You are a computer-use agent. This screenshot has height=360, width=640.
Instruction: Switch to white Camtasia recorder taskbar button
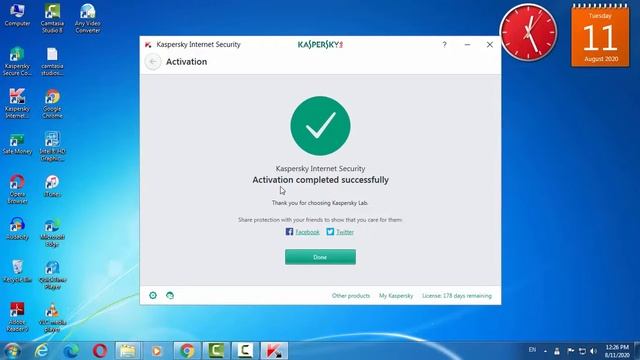tap(245, 351)
